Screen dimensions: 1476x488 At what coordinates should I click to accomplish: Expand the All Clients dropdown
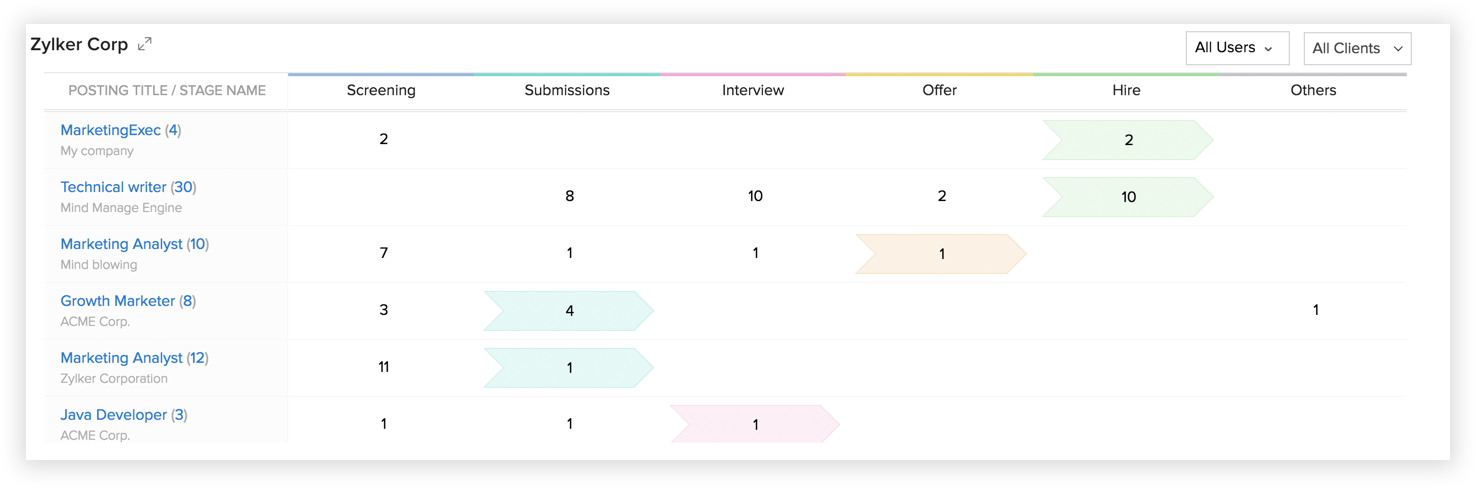tap(1357, 48)
